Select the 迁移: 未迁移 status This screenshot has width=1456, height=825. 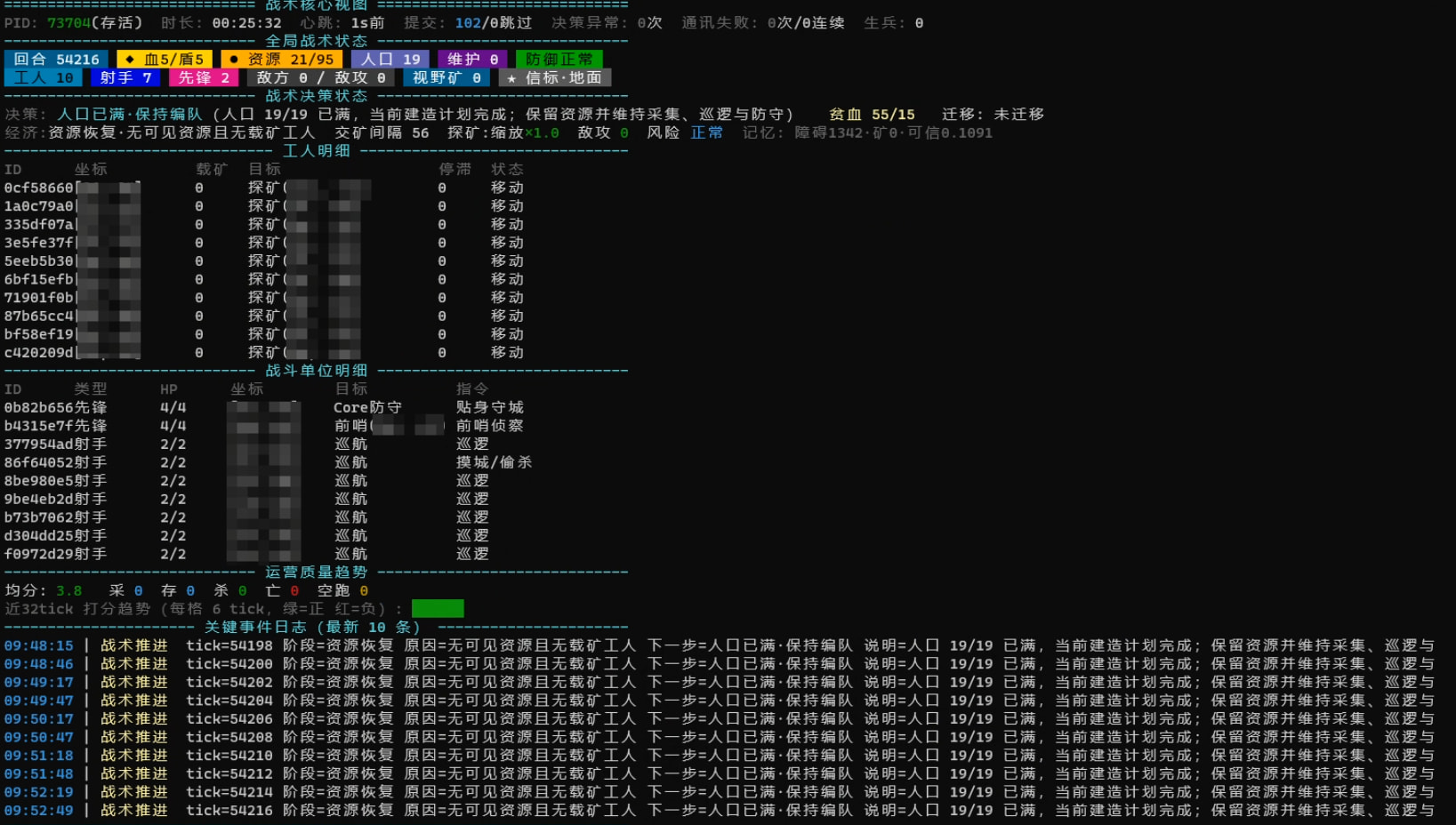[x=993, y=115]
